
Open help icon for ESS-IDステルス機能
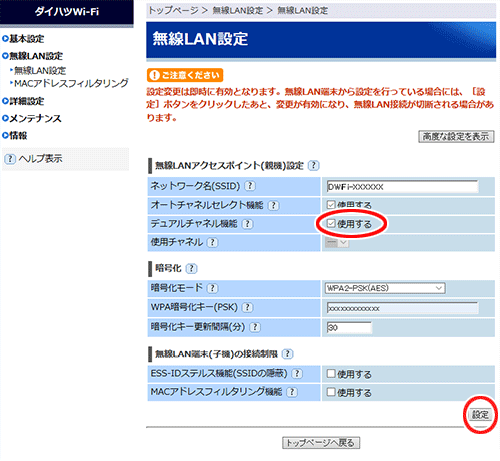[297, 374]
